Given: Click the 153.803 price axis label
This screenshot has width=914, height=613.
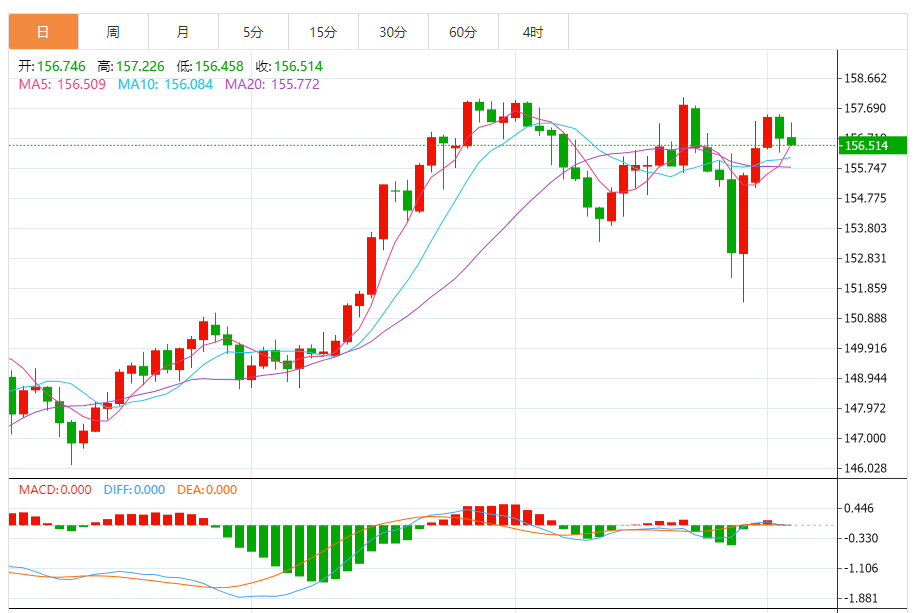Looking at the screenshot, I should 865,228.
